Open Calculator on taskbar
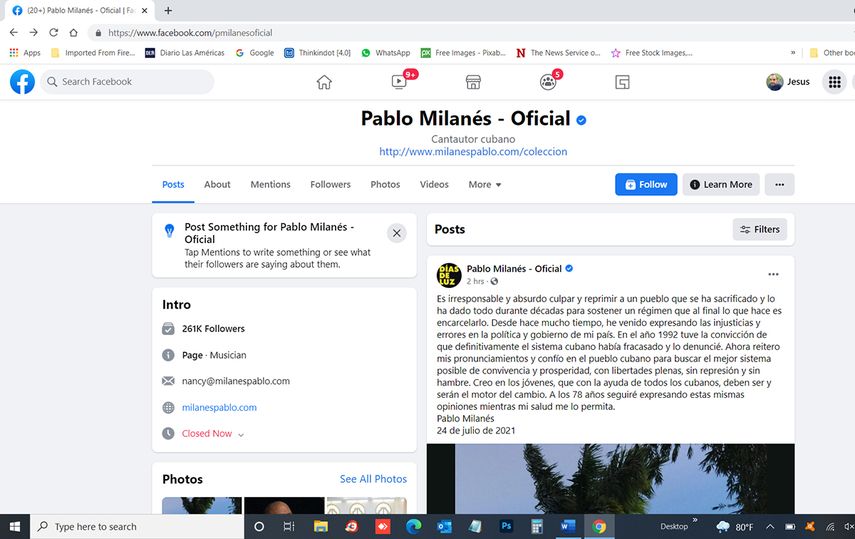855x539 pixels. click(x=537, y=526)
